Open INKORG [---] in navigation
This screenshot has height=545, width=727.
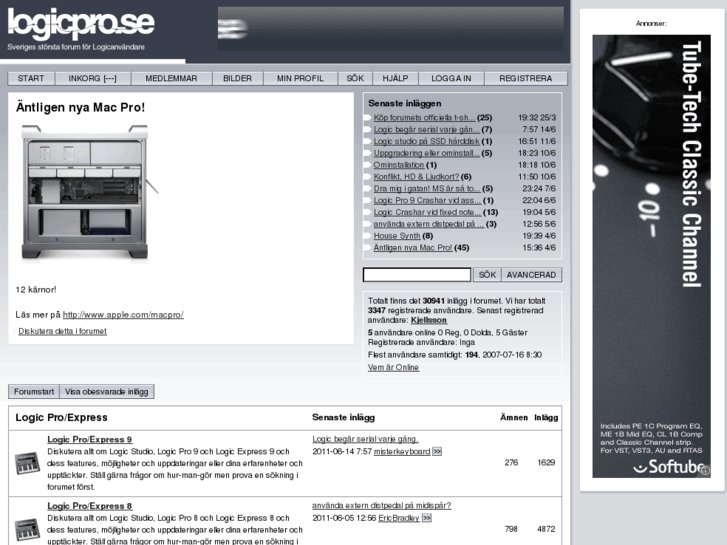(x=93, y=78)
